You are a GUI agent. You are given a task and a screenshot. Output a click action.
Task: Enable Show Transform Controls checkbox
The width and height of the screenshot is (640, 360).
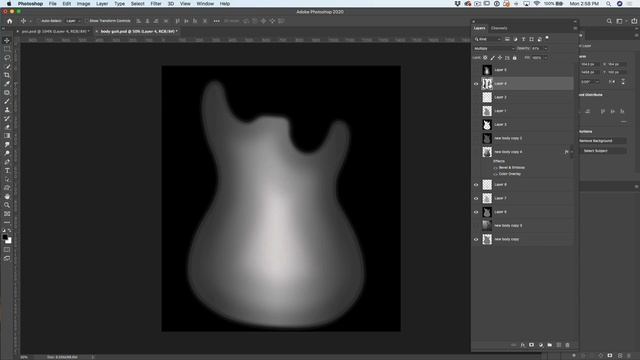pyautogui.click(x=87, y=21)
